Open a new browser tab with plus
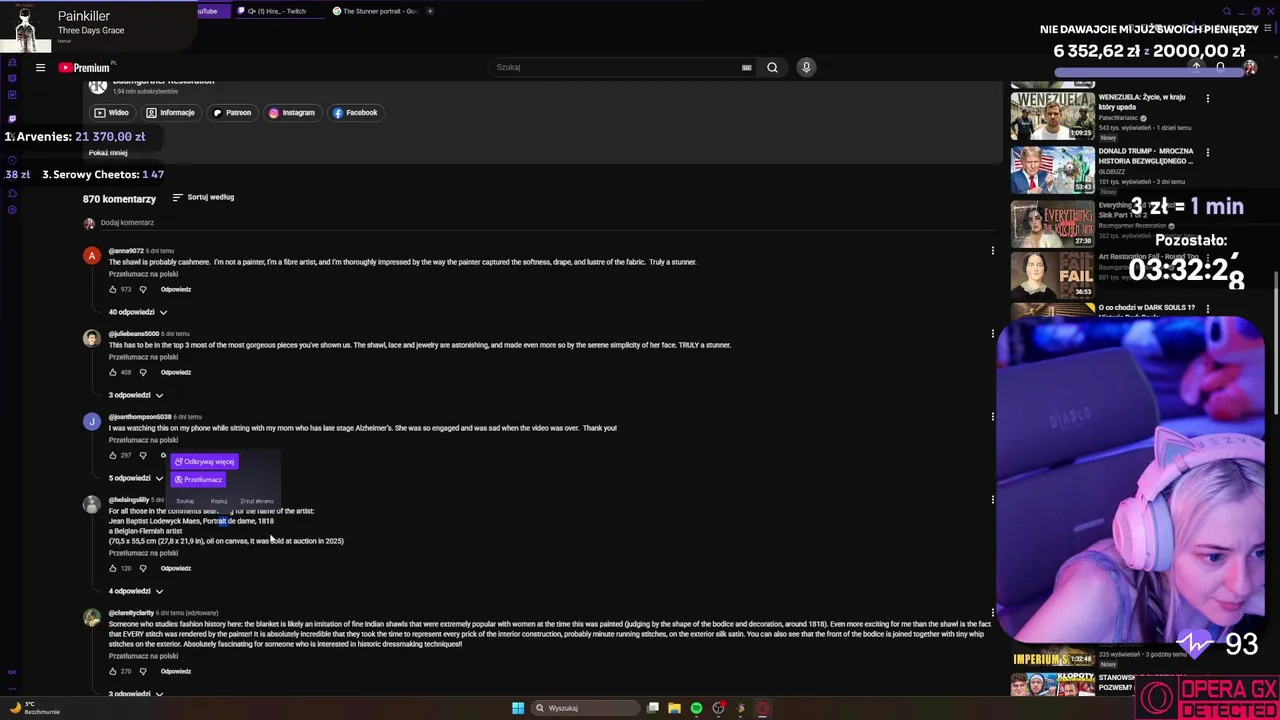 (430, 11)
